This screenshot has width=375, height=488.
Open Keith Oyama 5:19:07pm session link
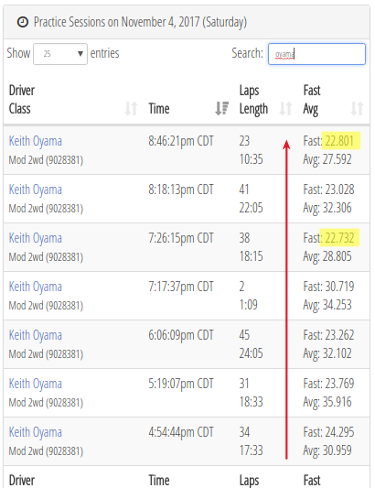pos(35,384)
